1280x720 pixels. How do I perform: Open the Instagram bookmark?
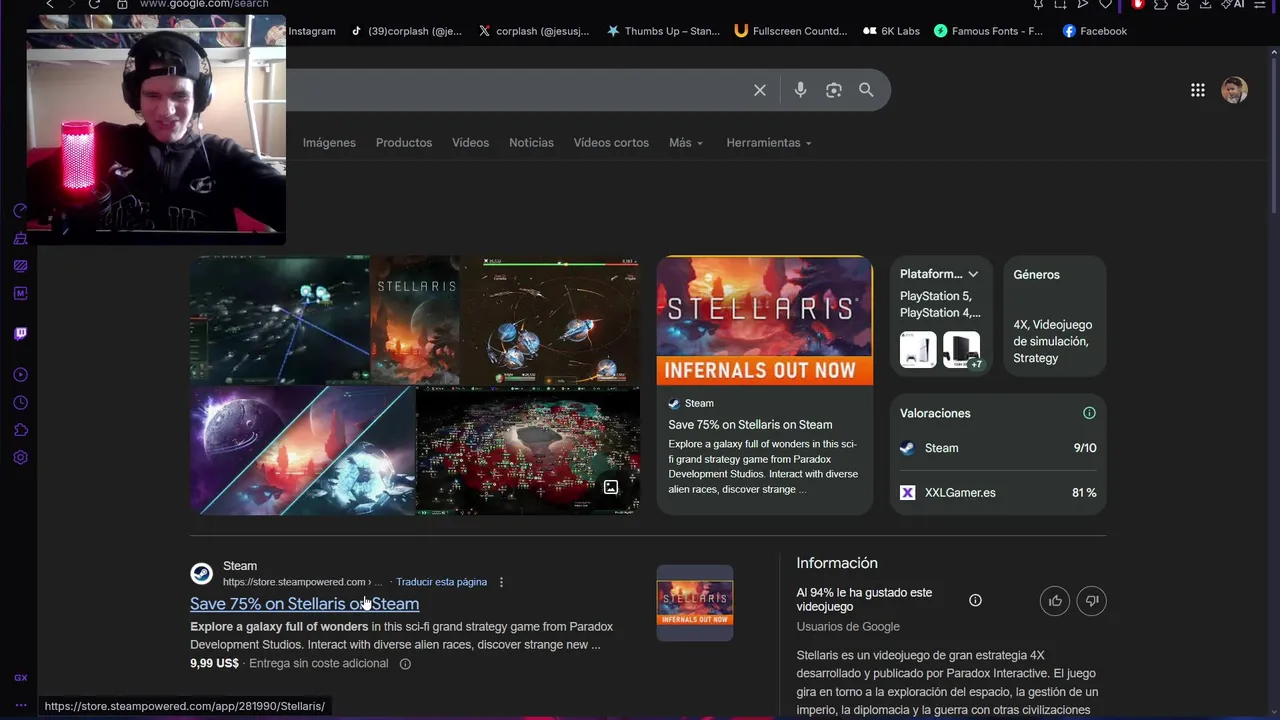[312, 31]
